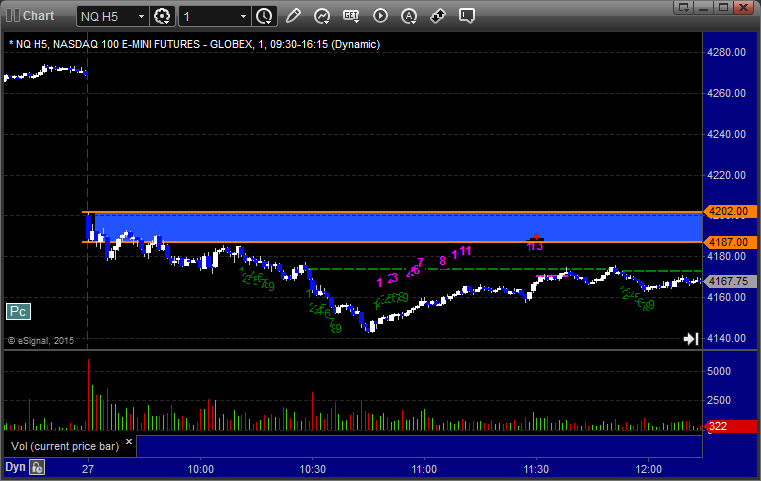Click the circled A alerts icon
This screenshot has width=761, height=481.
(x=409, y=16)
